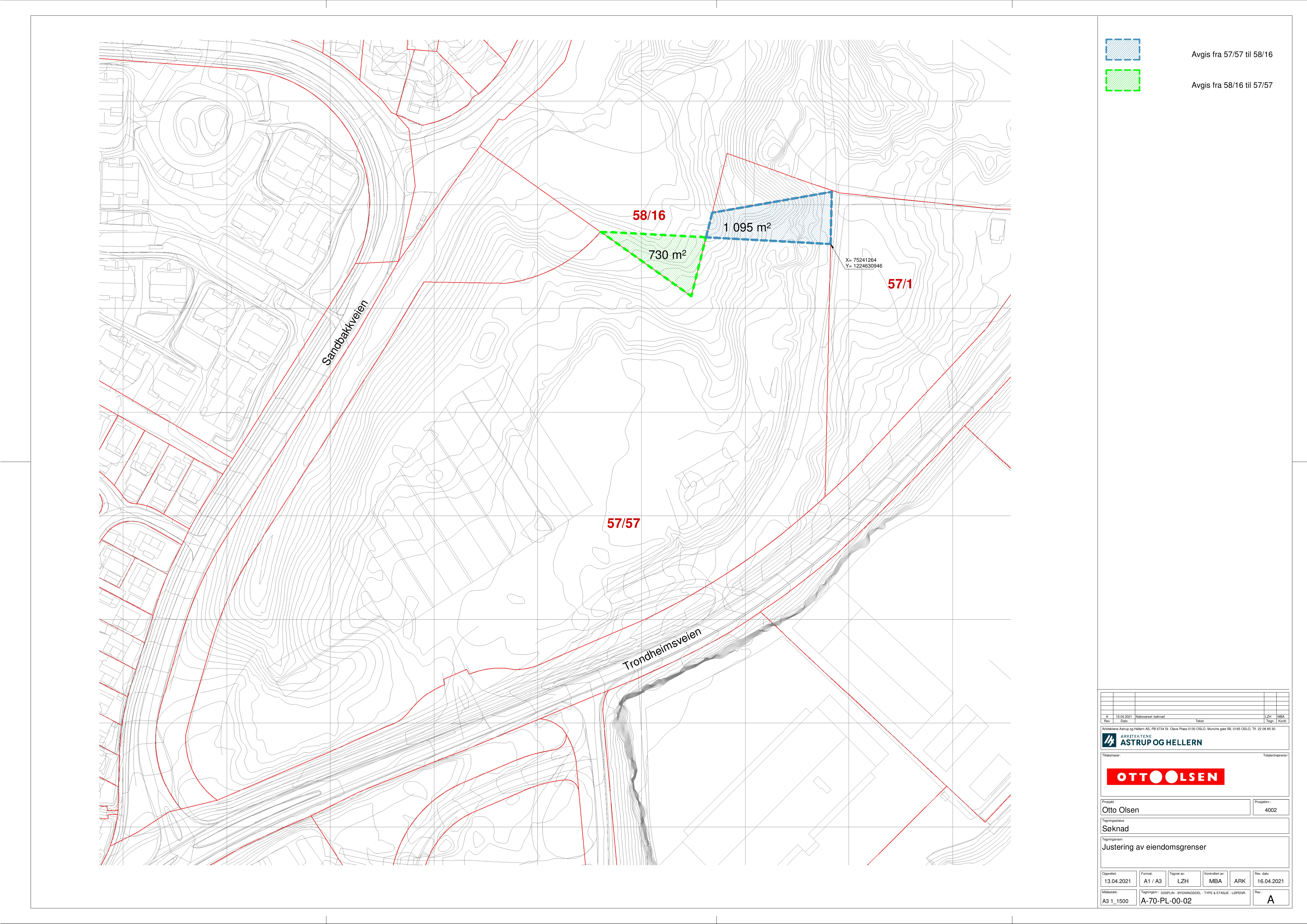
Task: Click the 'ARK' value in the title block
Action: (x=1240, y=881)
